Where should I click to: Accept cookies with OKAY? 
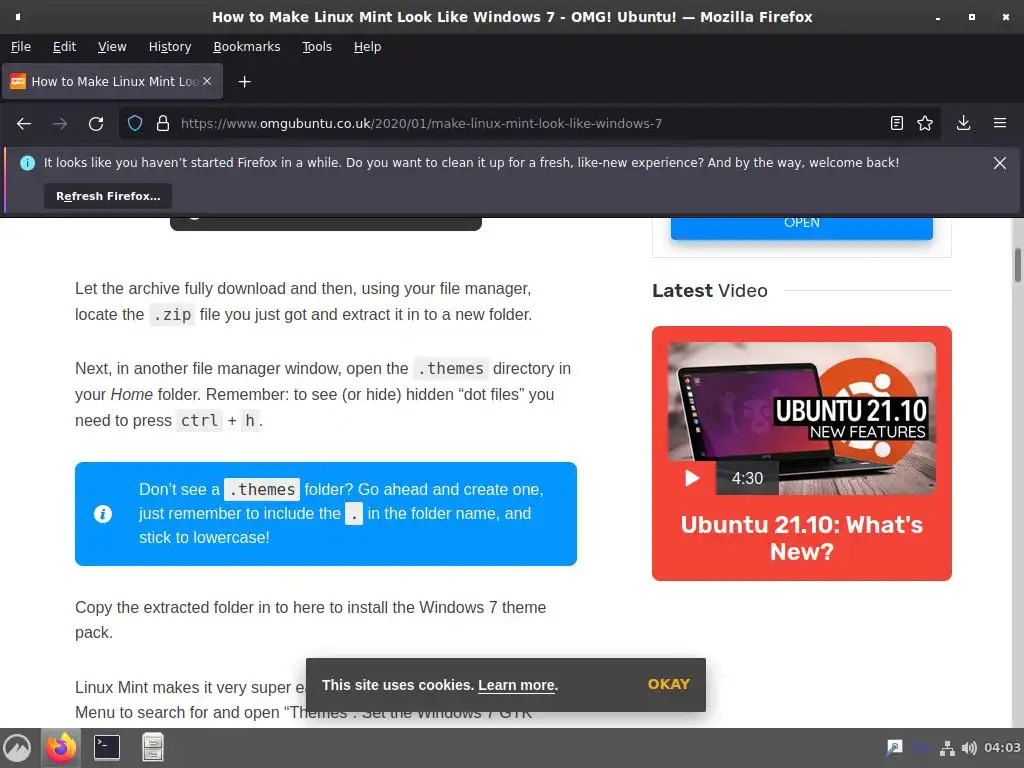click(669, 684)
